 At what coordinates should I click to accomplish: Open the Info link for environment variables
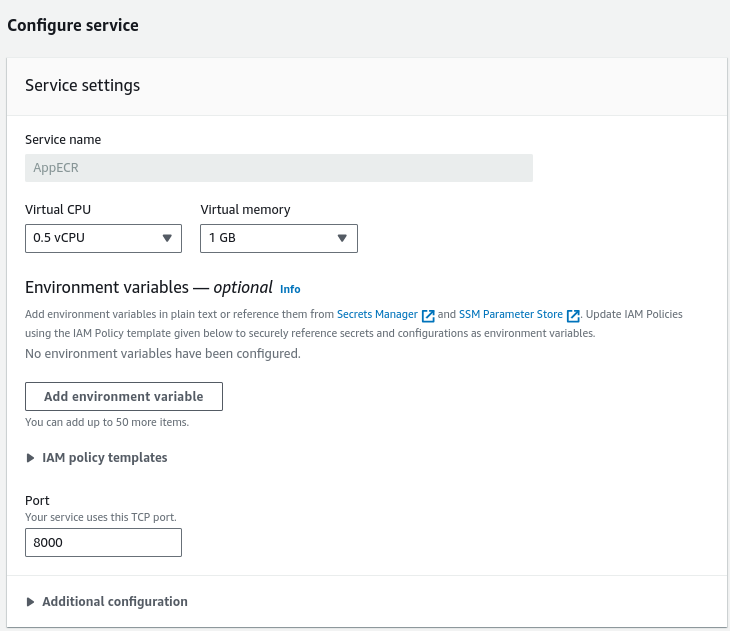(290, 289)
